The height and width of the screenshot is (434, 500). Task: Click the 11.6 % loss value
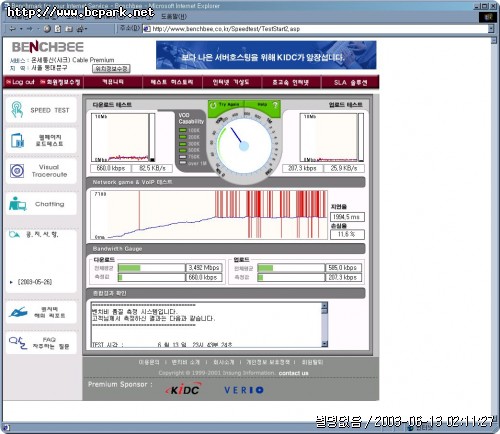click(x=347, y=234)
